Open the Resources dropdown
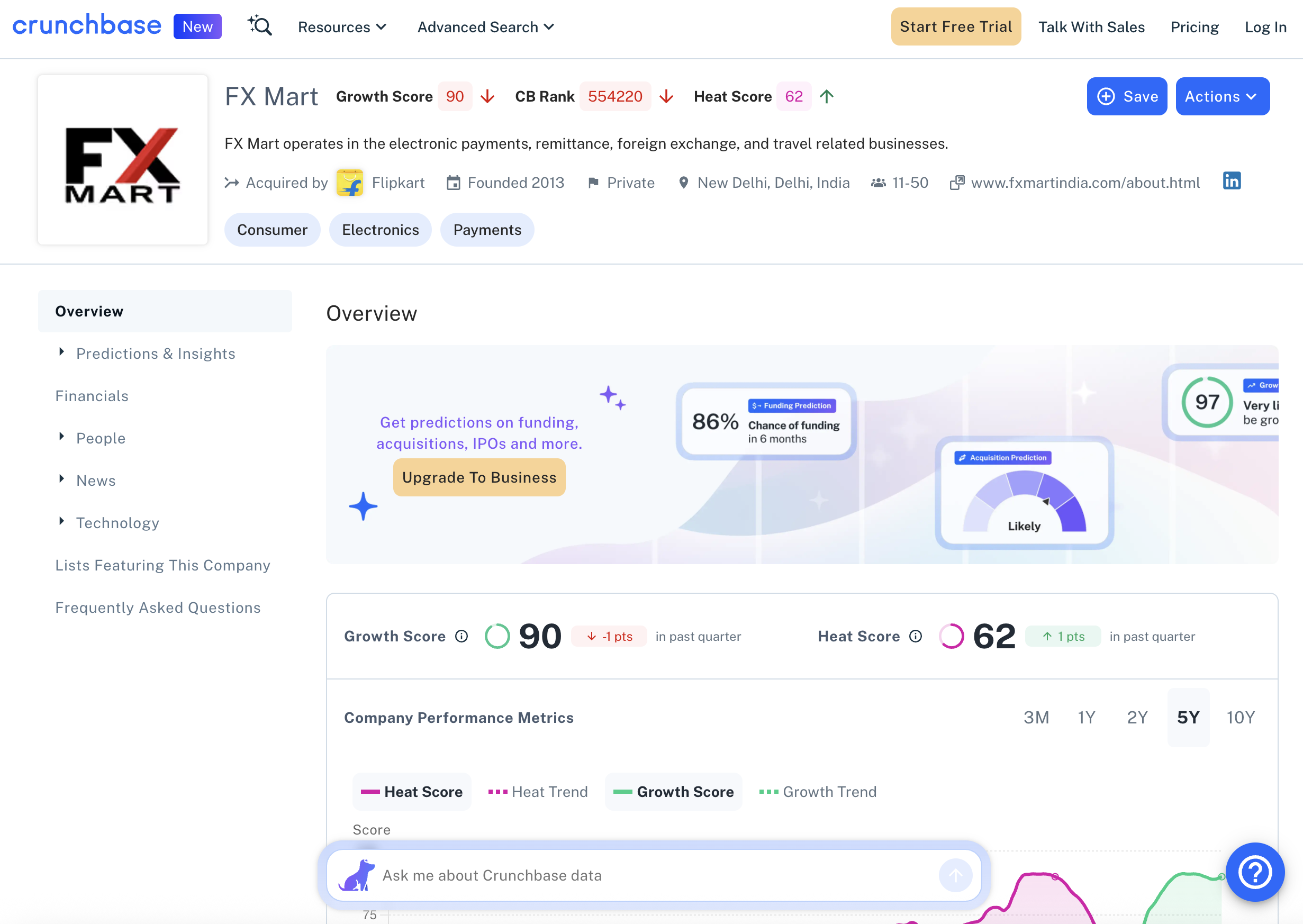 (342, 27)
